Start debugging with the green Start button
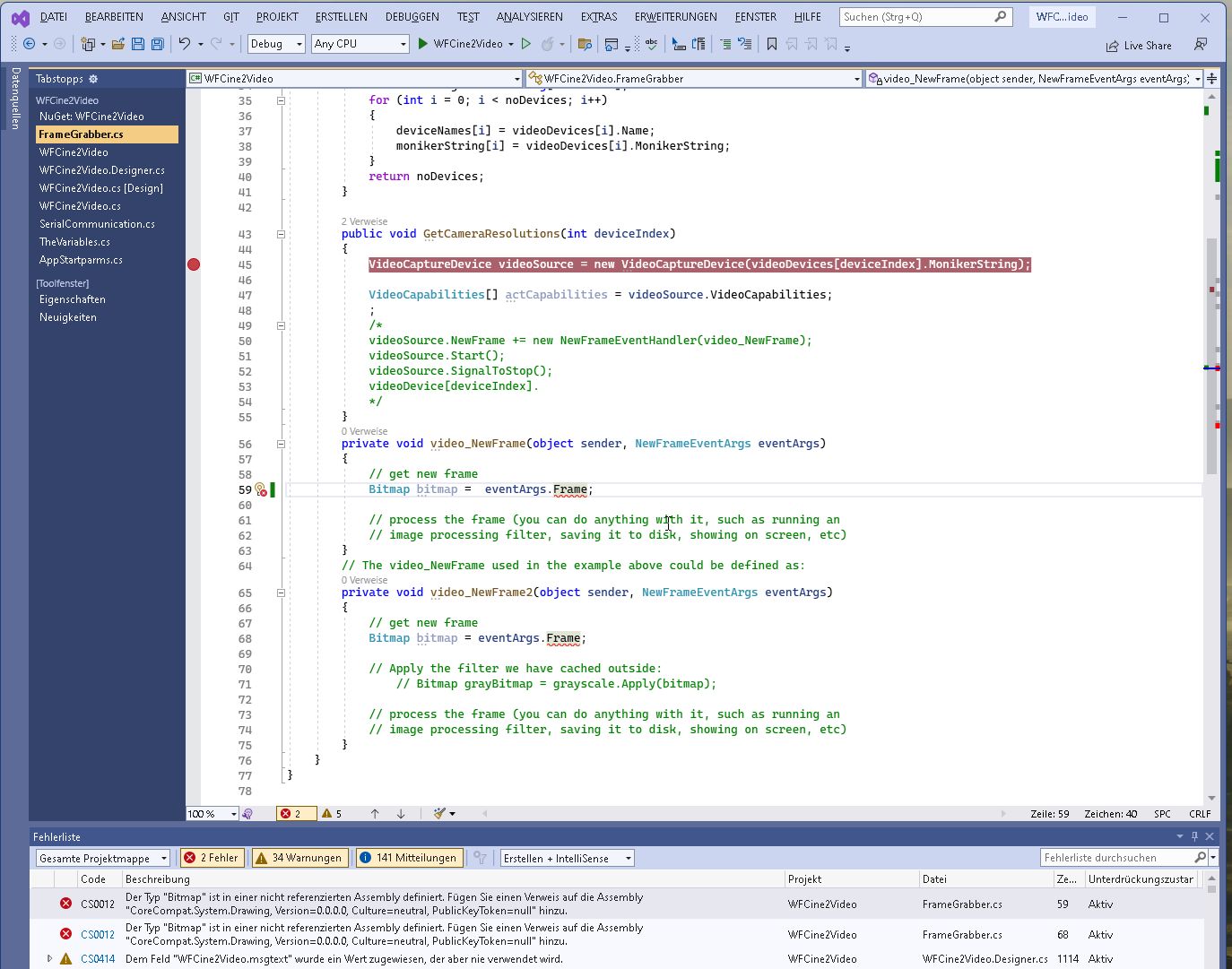1232x969 pixels. (421, 43)
